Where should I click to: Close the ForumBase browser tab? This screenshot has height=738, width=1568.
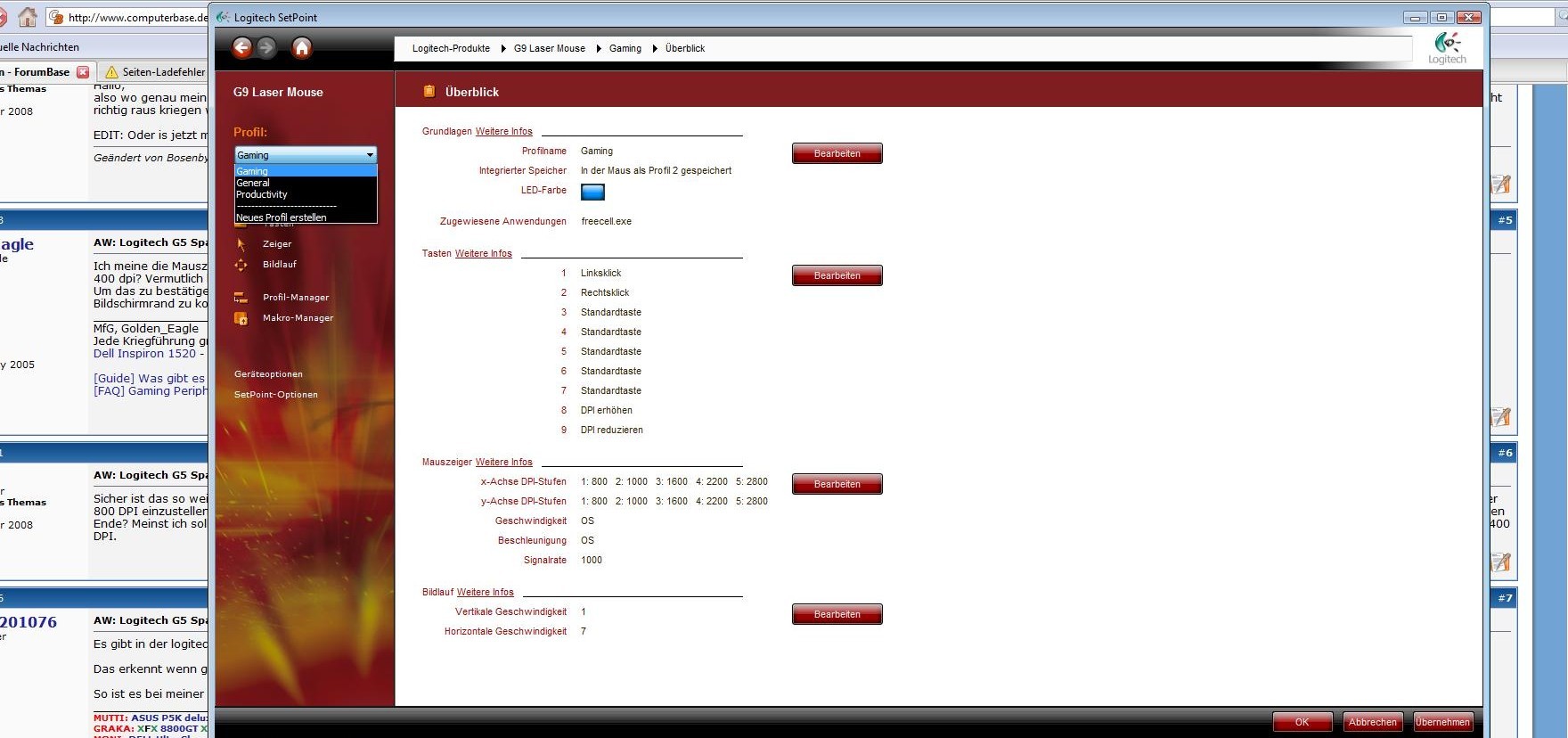[83, 72]
